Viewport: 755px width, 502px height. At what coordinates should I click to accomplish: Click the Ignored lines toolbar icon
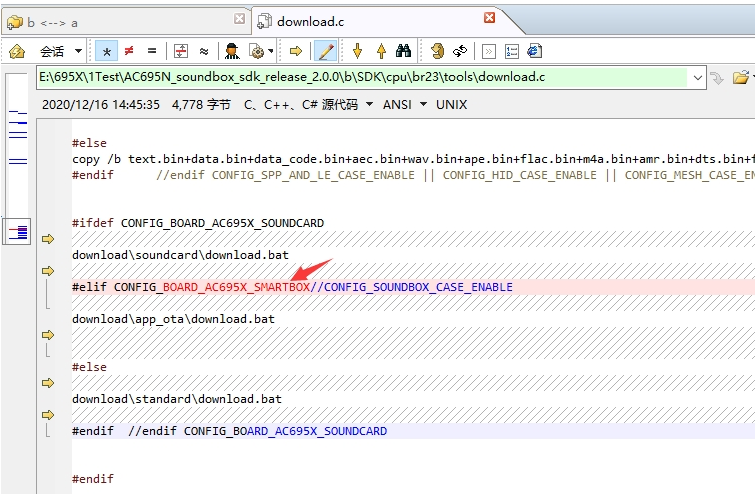(x=489, y=51)
